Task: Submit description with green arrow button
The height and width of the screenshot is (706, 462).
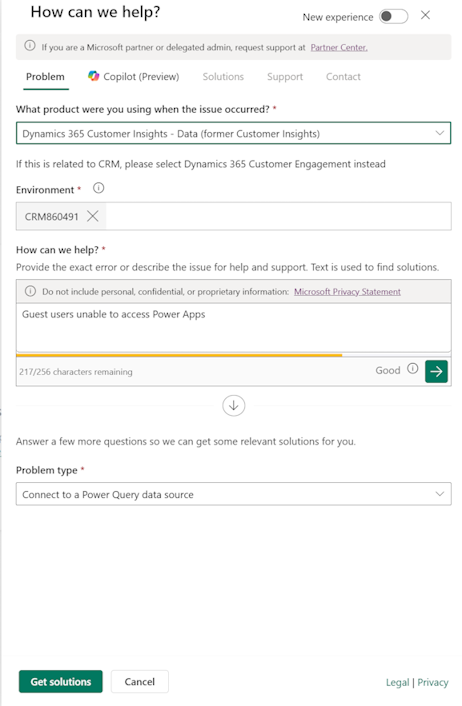Action: (x=436, y=371)
